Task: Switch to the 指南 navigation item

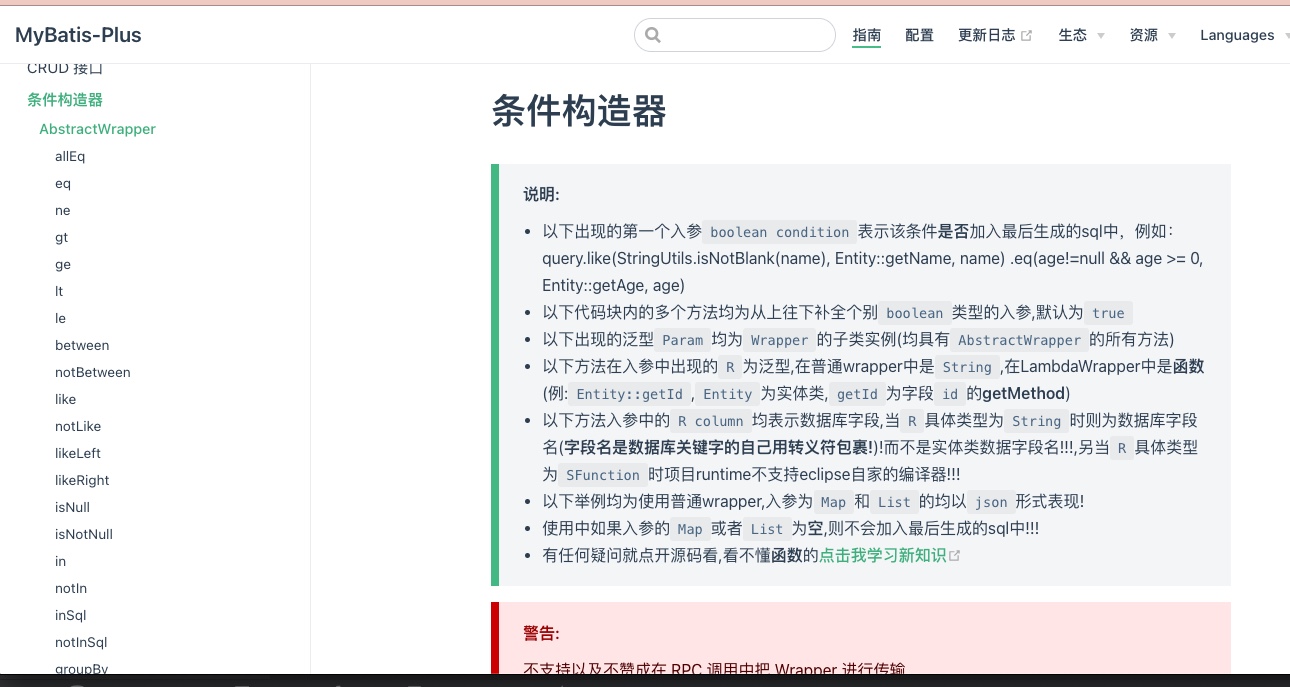Action: tap(867, 35)
